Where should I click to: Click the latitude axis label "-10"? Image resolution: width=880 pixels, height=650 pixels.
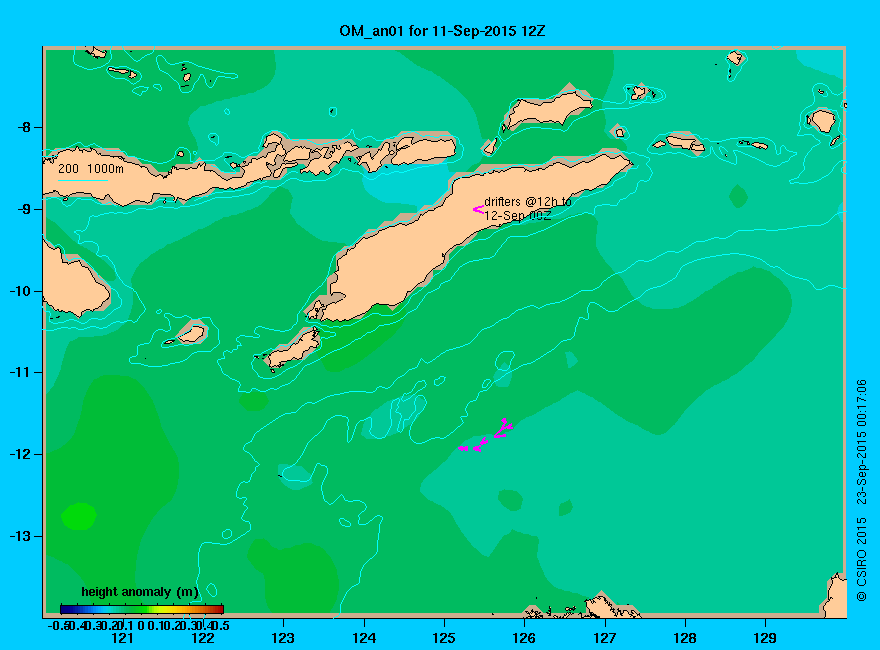[x=21, y=291]
